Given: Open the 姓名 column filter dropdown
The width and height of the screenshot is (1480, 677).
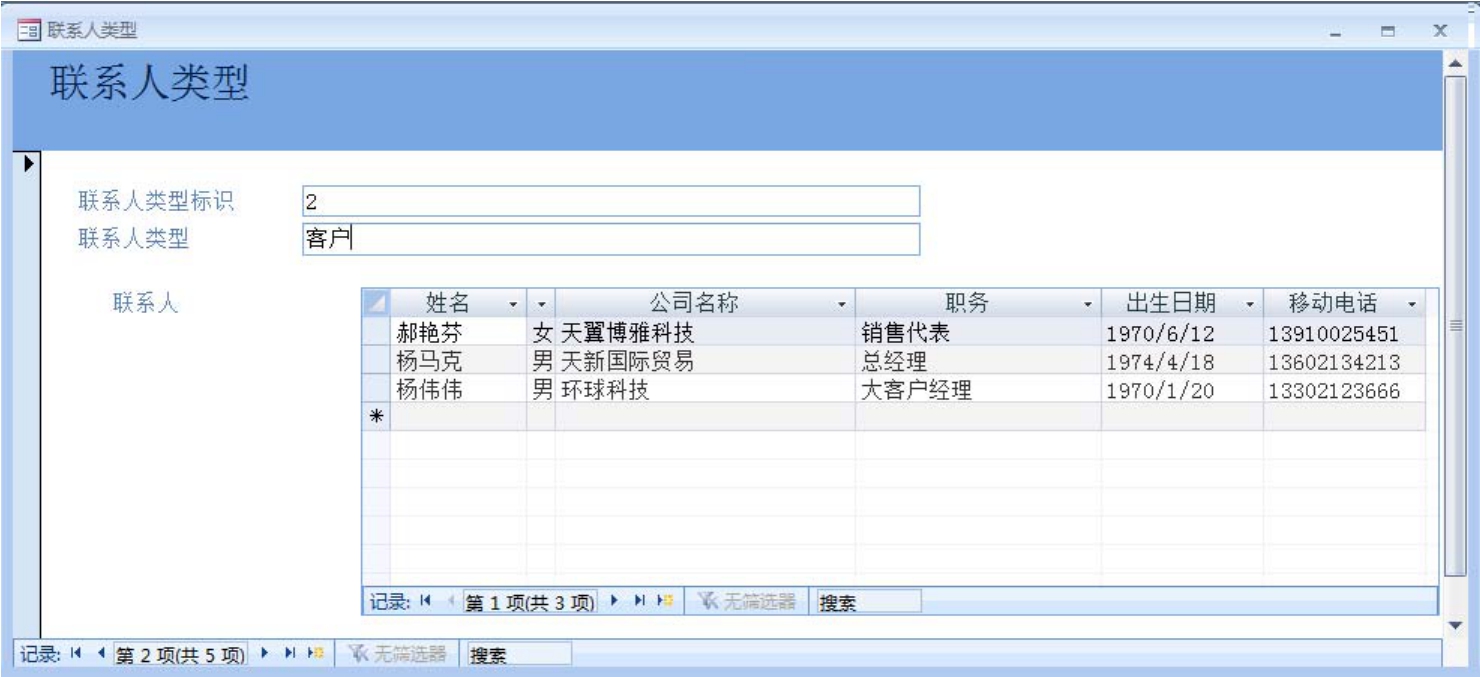Looking at the screenshot, I should (513, 302).
